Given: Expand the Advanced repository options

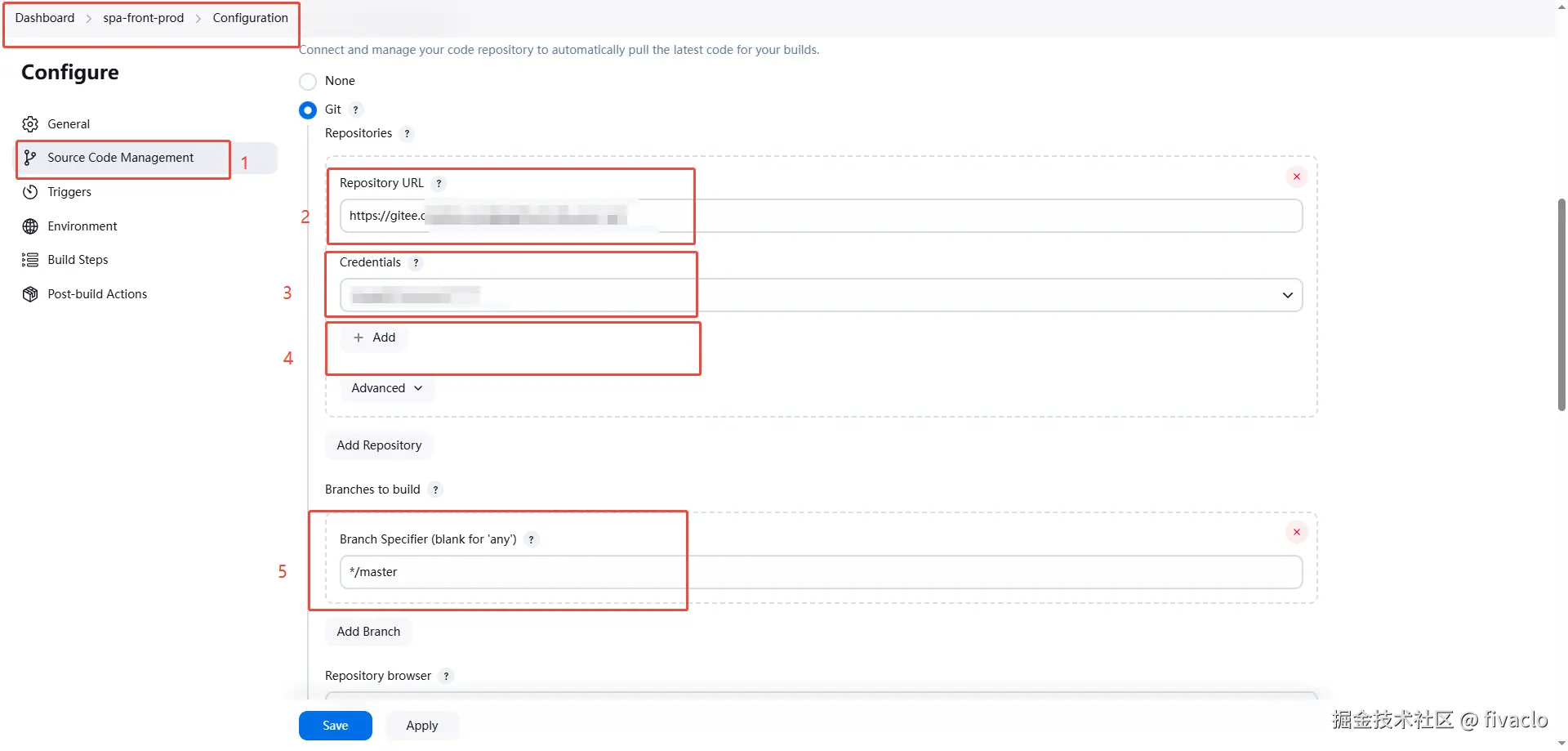Looking at the screenshot, I should pos(387,388).
